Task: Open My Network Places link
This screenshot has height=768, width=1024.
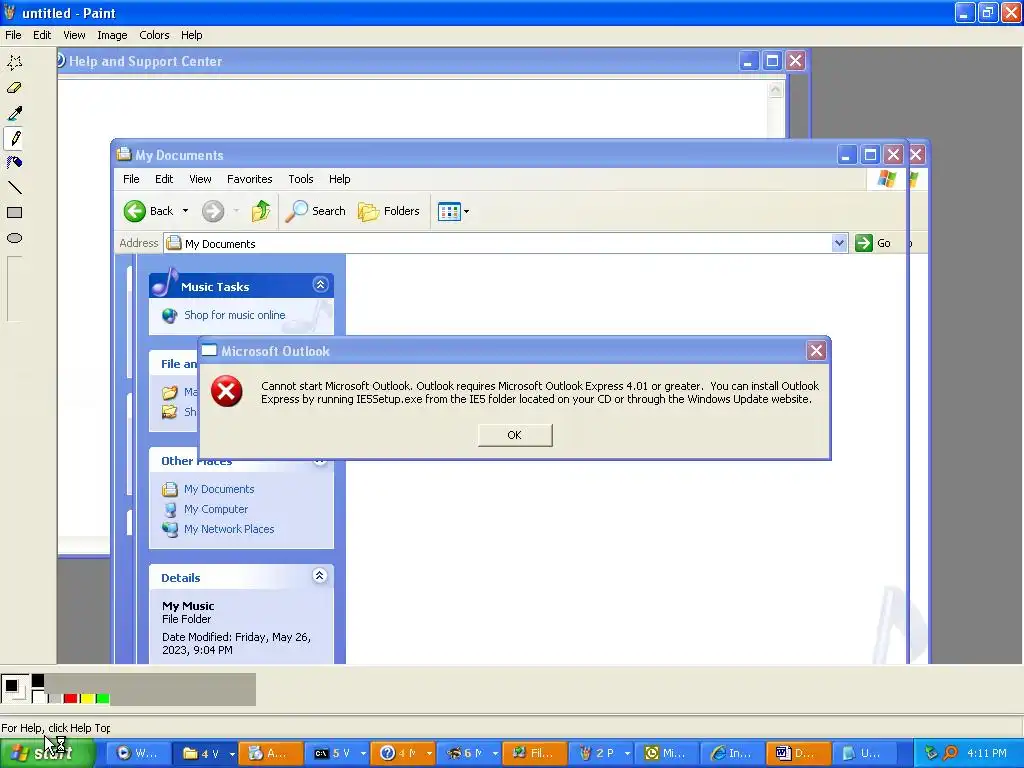Action: tap(229, 529)
